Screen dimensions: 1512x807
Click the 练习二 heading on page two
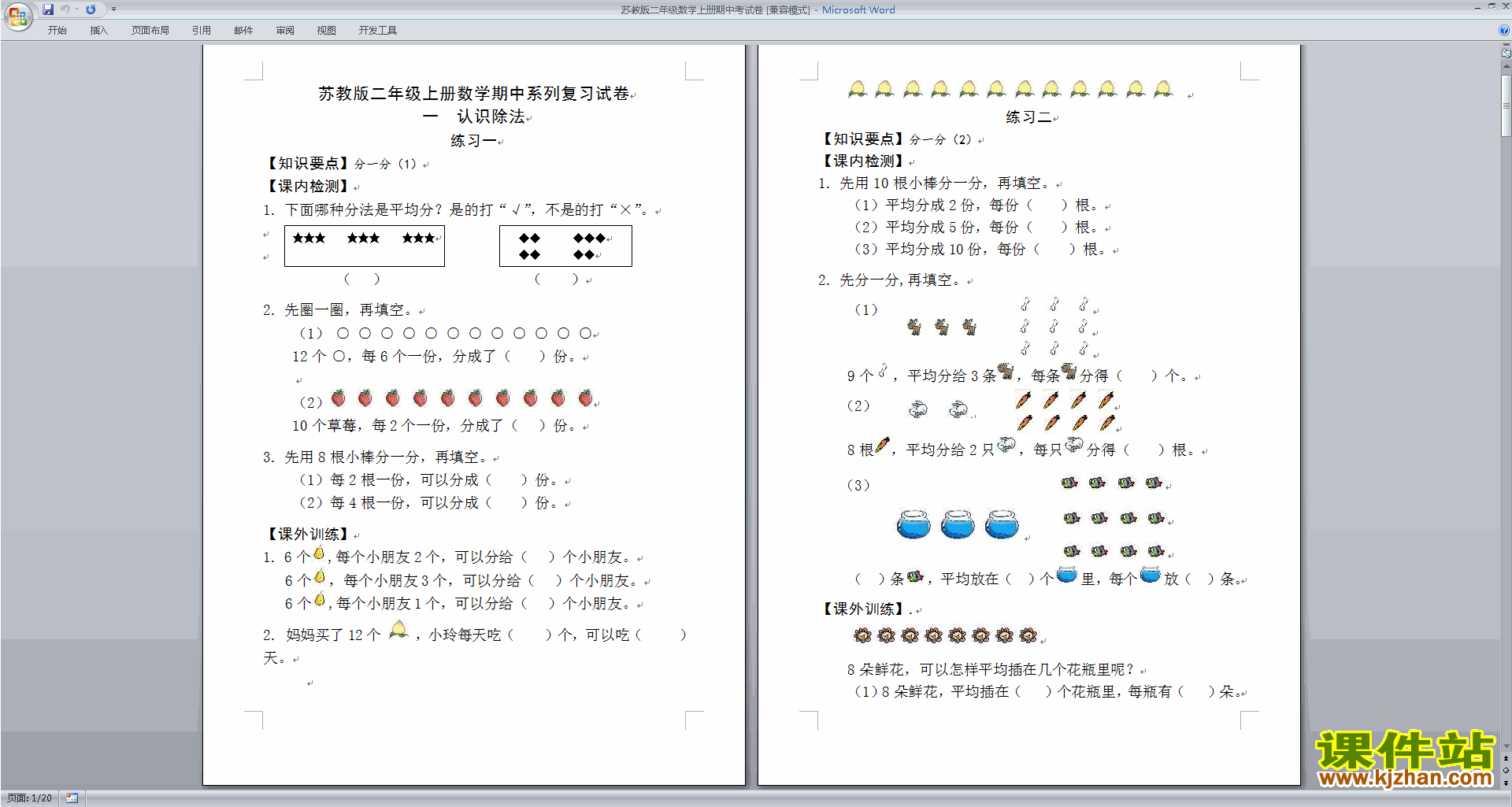pyautogui.click(x=1028, y=117)
